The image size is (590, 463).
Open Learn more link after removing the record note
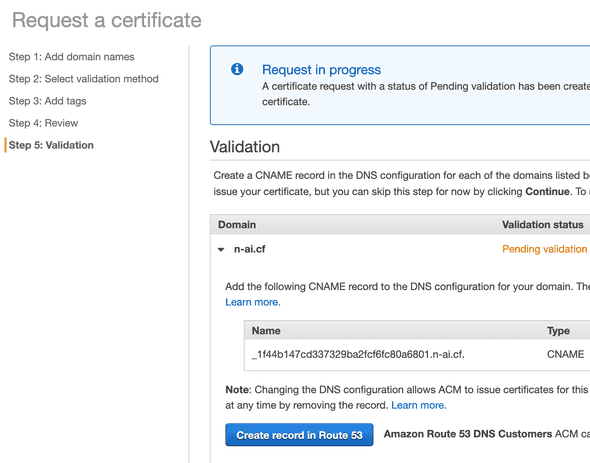[x=419, y=405]
